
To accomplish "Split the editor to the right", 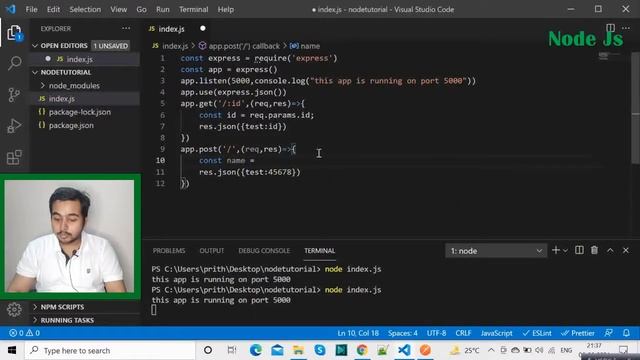I will click(x=610, y=28).
